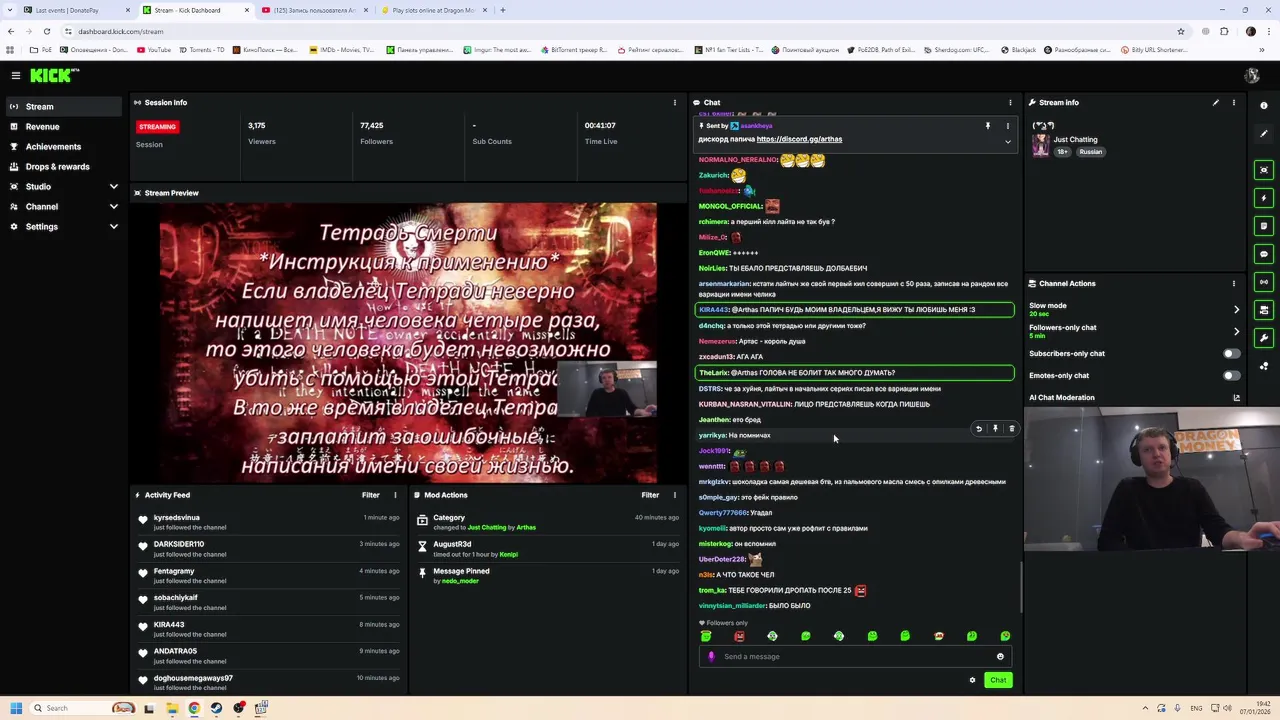Toggle the lightning activity widget icon
The width and height of the screenshot is (1280, 720).
[1264, 198]
